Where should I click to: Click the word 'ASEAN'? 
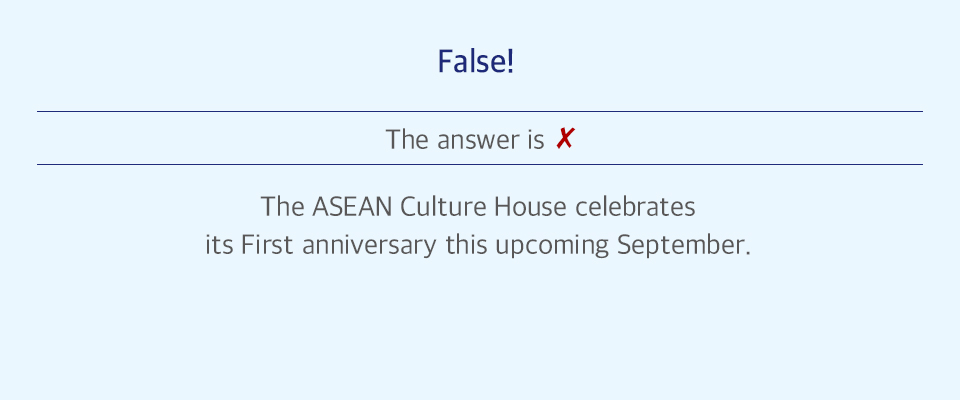click(352, 207)
